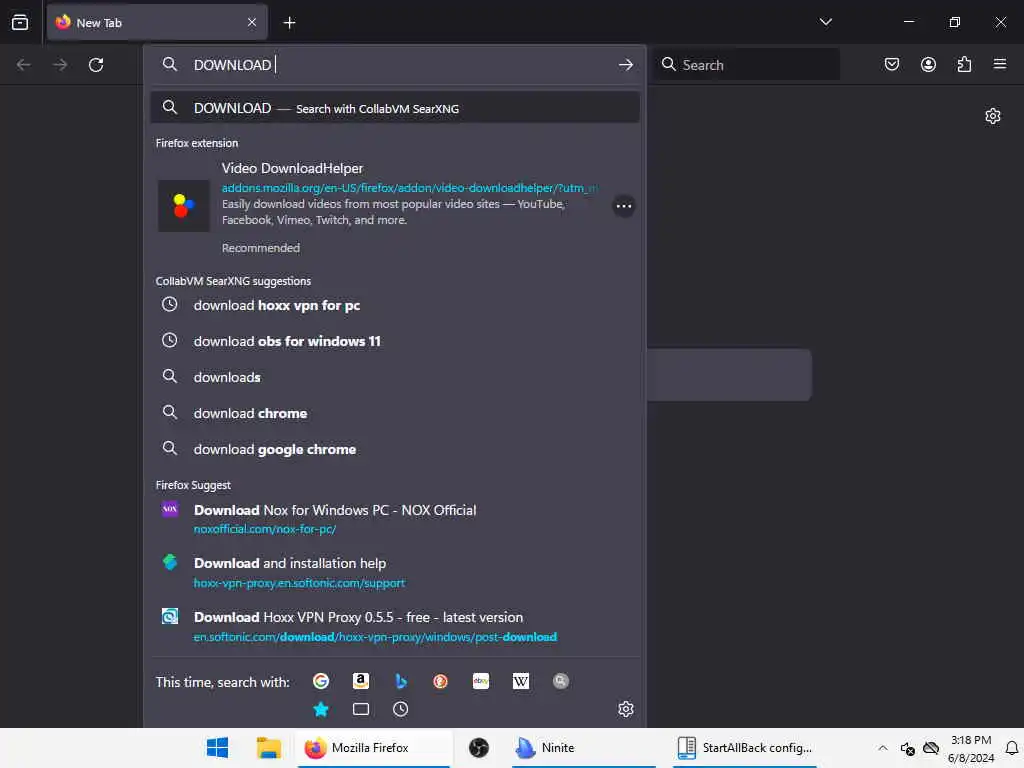Go forward to the next page
This screenshot has height=768, width=1024.
59,65
